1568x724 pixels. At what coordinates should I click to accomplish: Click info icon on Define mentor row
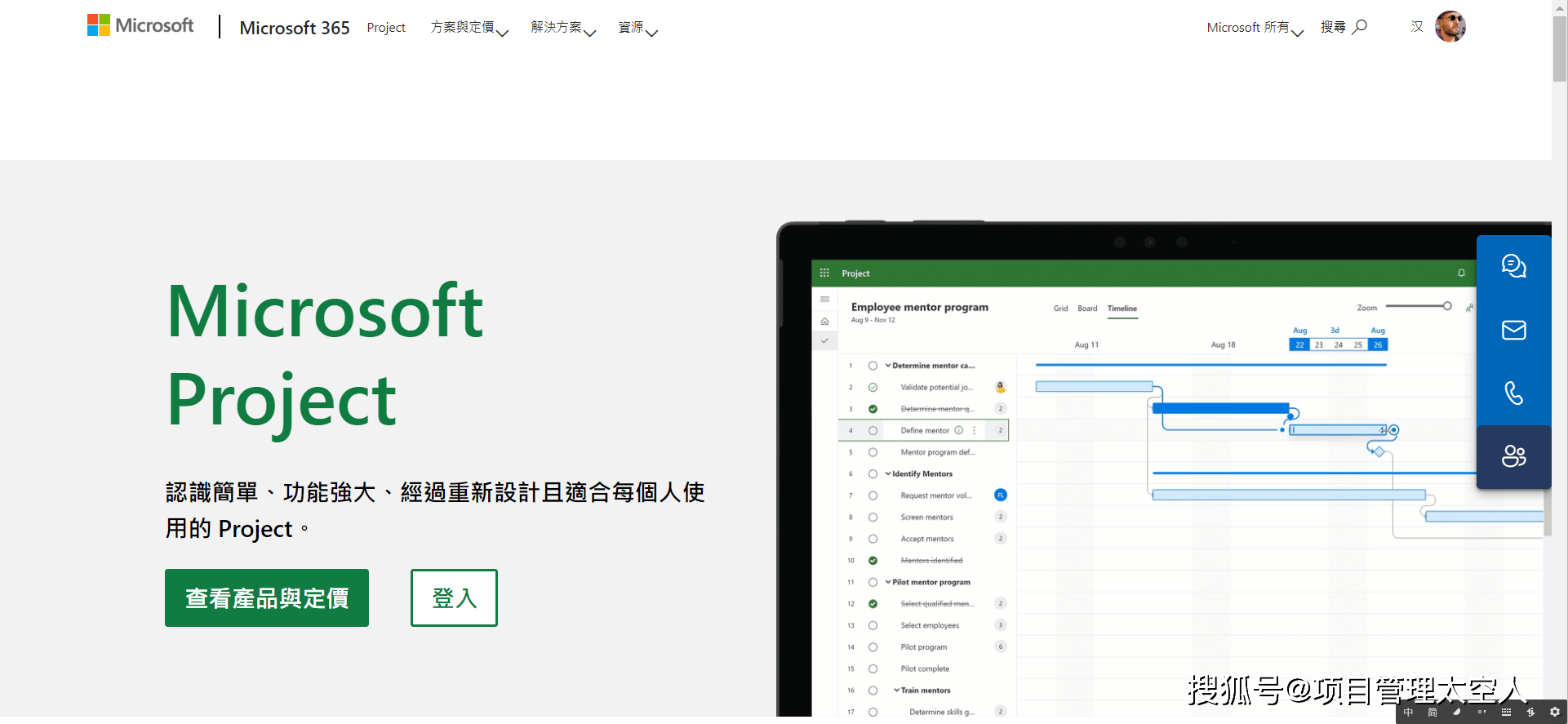coord(959,430)
